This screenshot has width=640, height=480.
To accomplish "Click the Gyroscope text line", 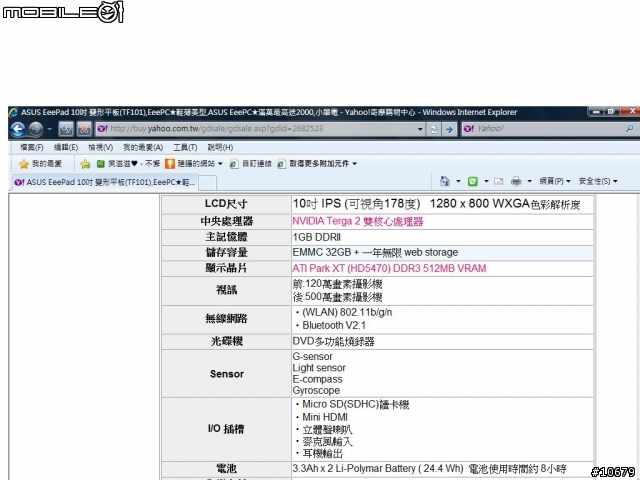I will click(316, 390).
